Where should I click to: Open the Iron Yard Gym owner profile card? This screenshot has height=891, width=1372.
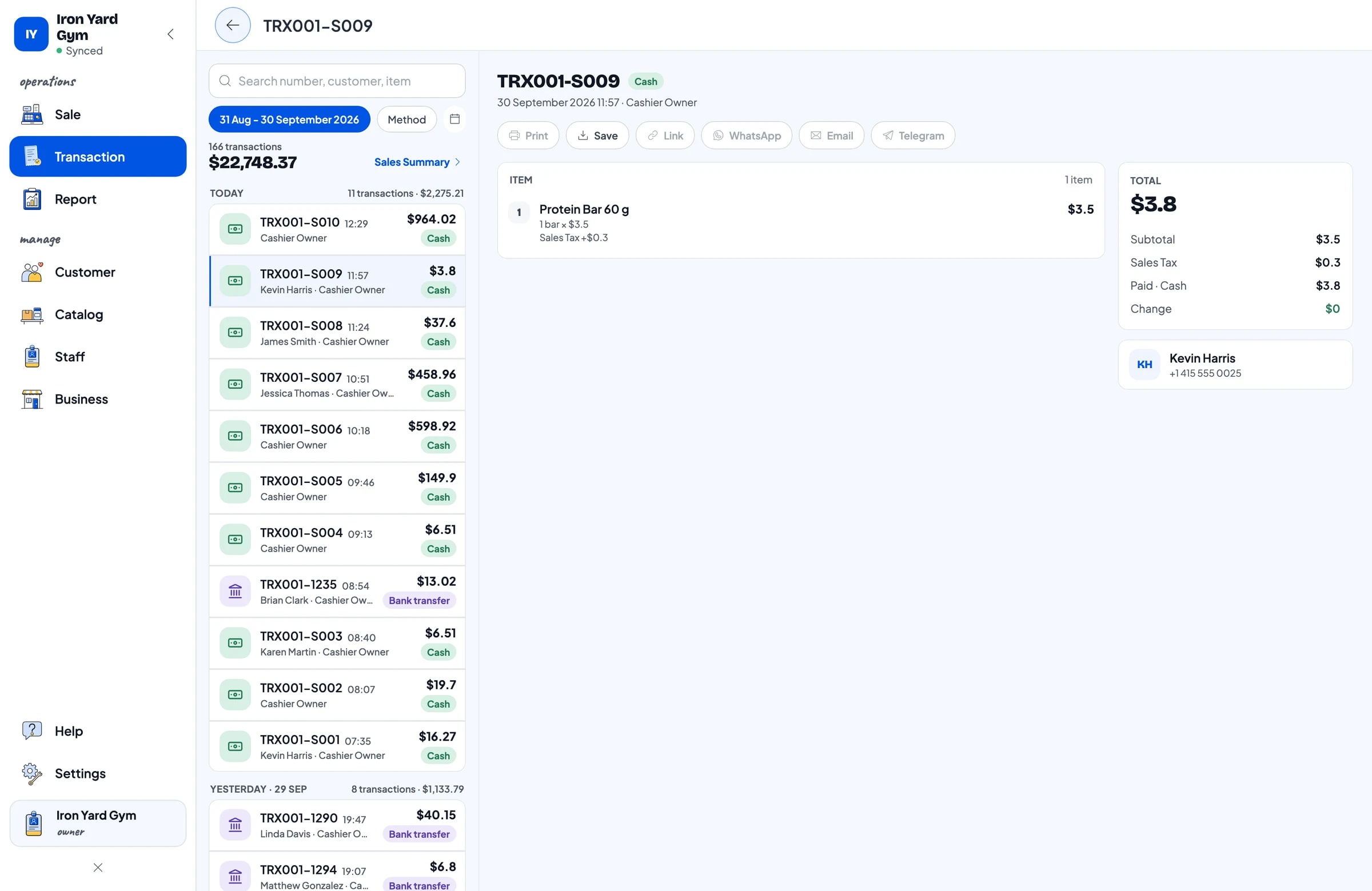pyautogui.click(x=98, y=823)
